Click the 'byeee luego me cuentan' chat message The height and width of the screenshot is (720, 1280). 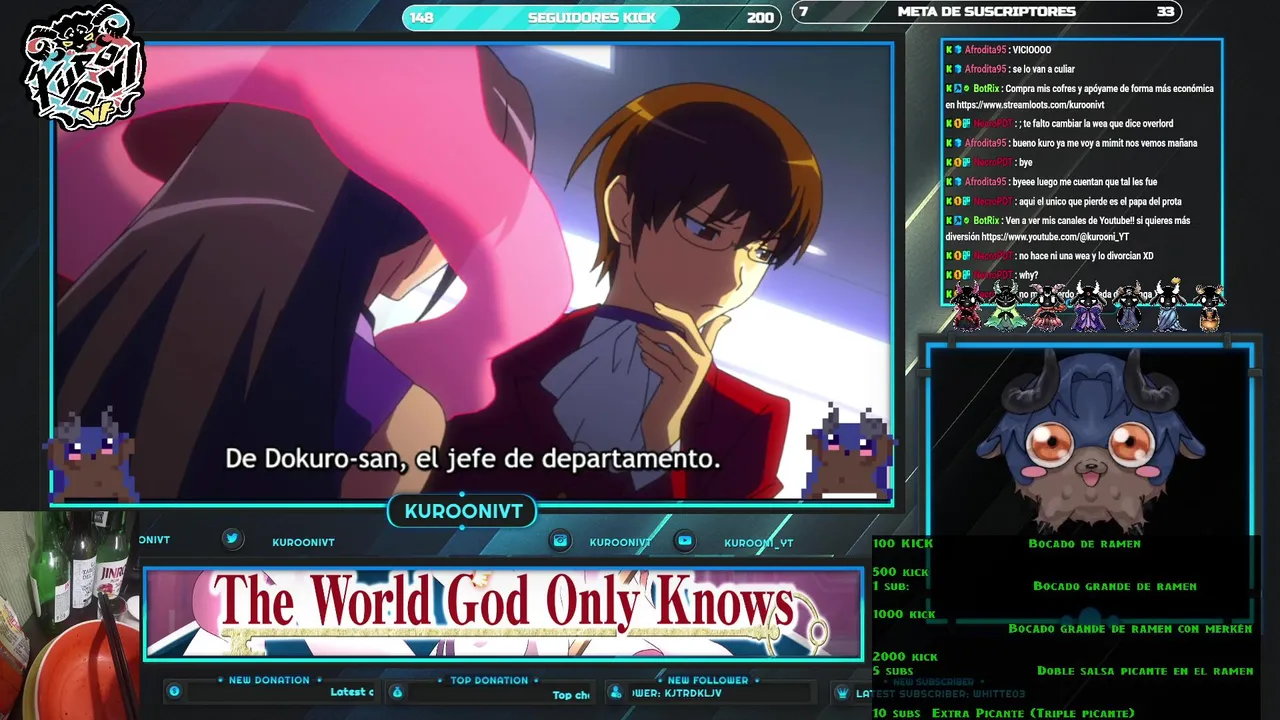point(1051,182)
